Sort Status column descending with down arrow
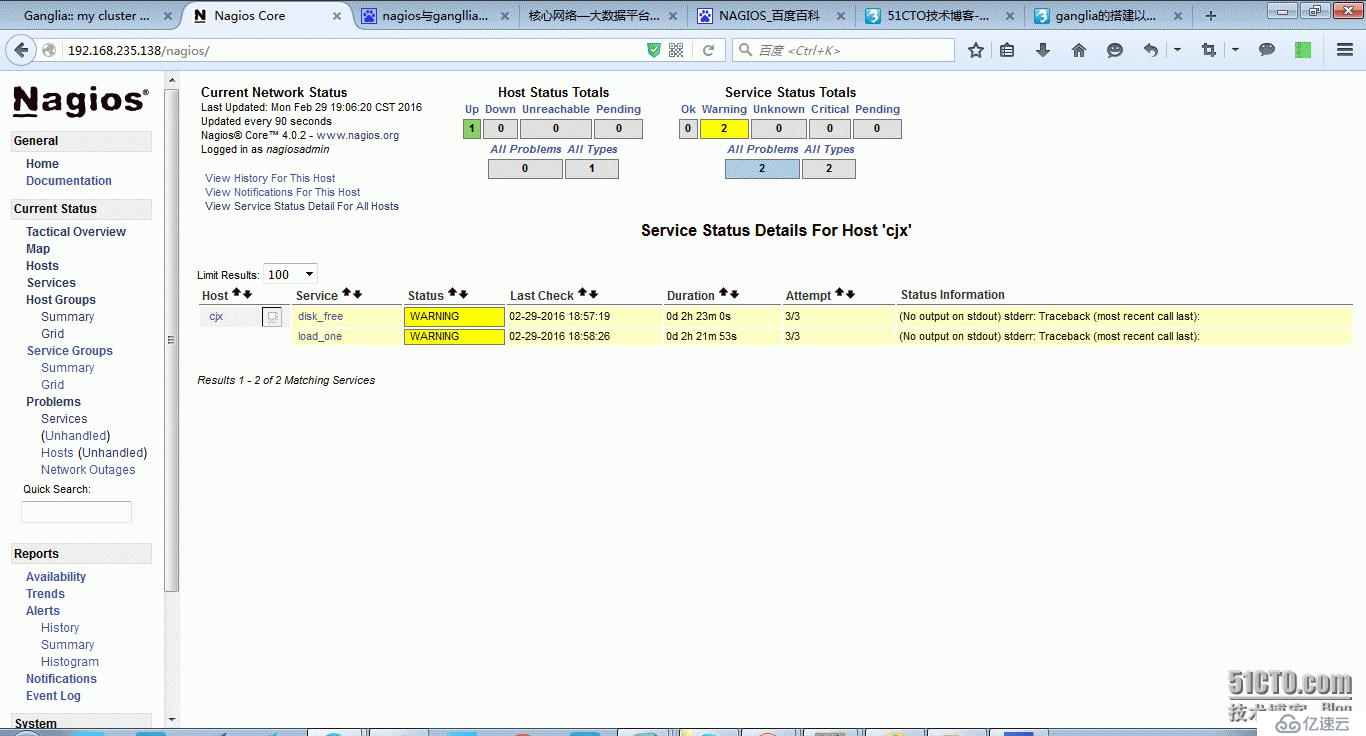 click(x=463, y=294)
